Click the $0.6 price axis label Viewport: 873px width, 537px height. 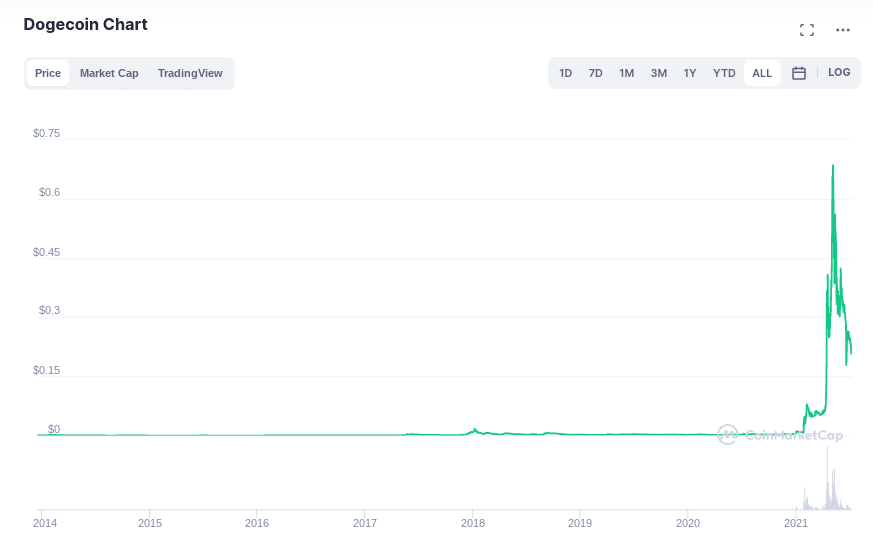click(x=49, y=193)
